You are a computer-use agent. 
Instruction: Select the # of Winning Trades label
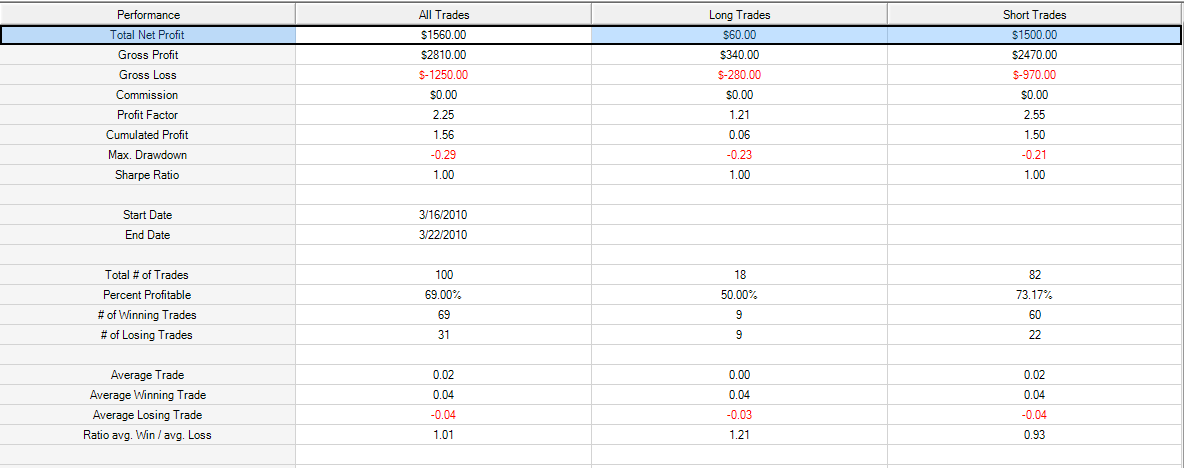[147, 315]
